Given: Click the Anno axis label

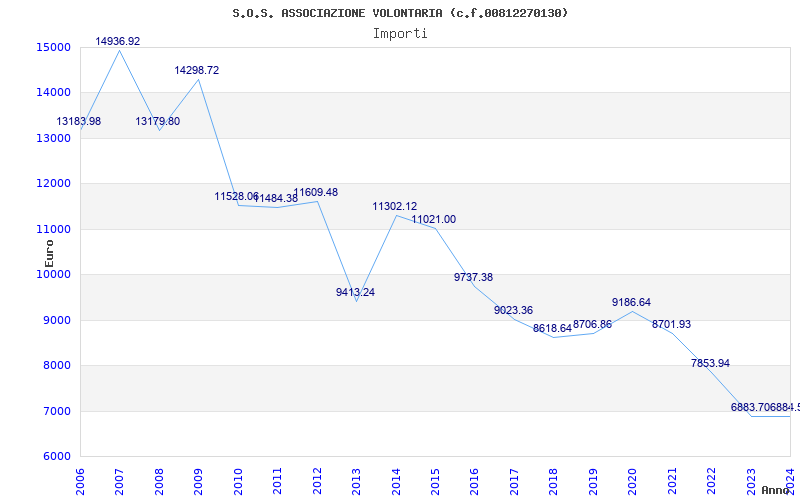Looking at the screenshot, I should point(775,490).
